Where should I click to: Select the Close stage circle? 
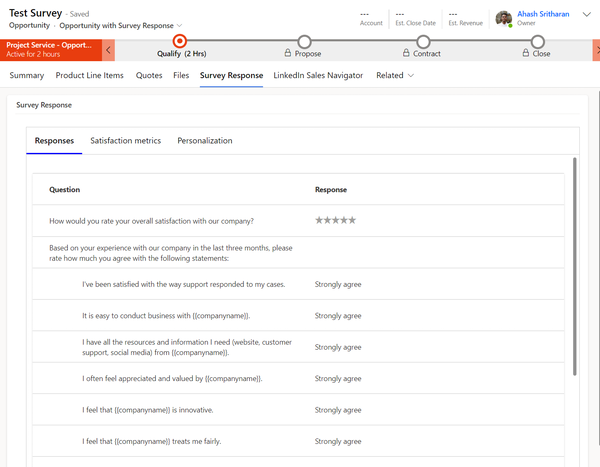[538, 41]
